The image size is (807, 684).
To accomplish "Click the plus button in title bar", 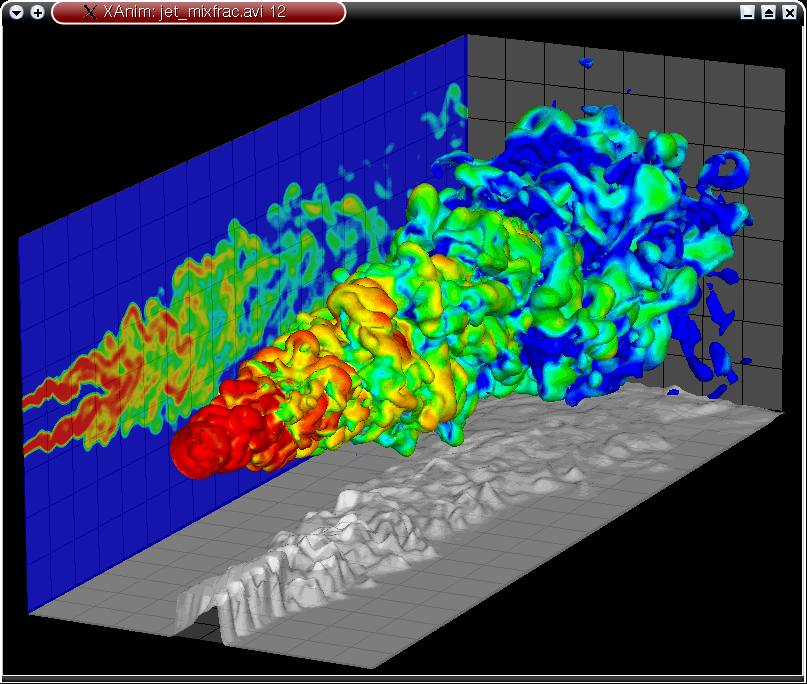I will pyautogui.click(x=37, y=12).
